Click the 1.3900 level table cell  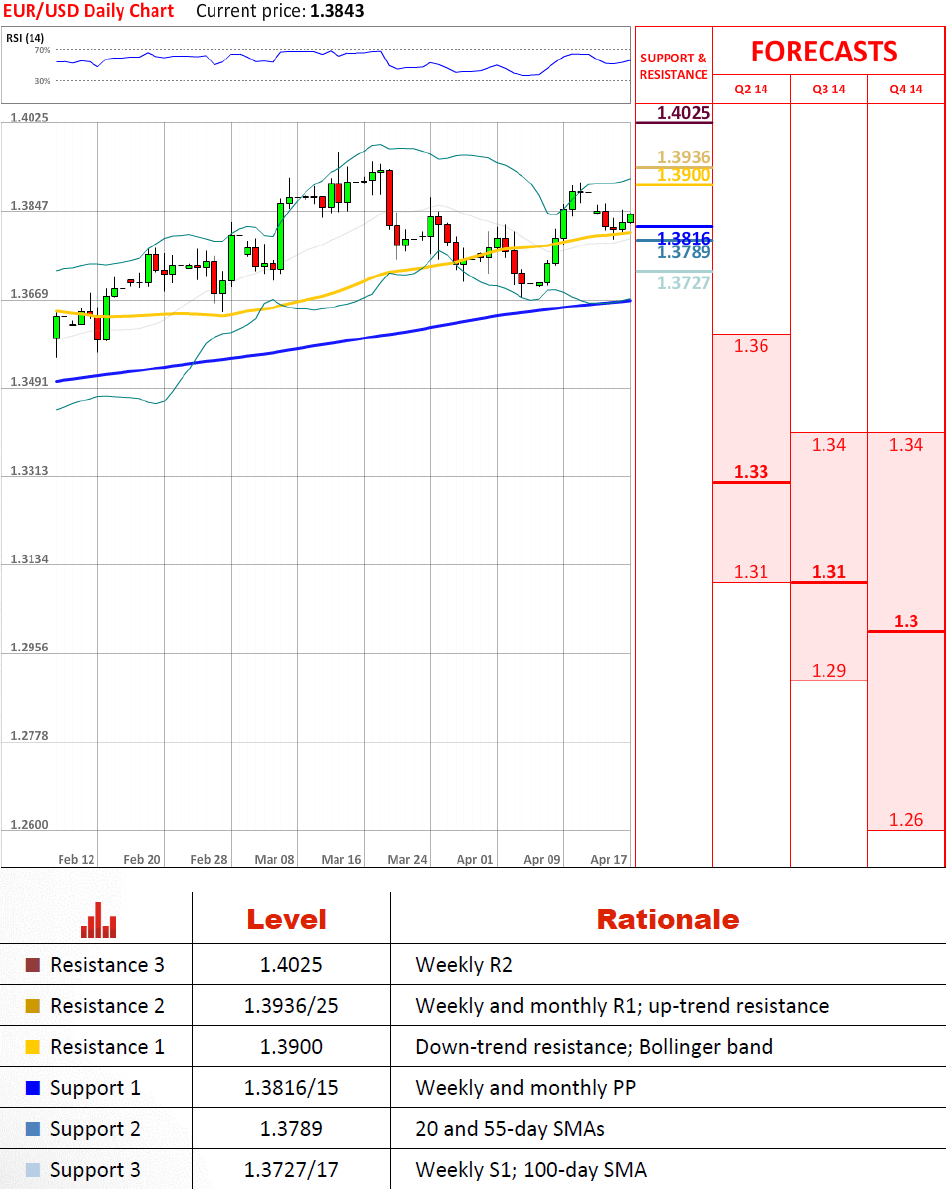pyautogui.click(x=291, y=1046)
